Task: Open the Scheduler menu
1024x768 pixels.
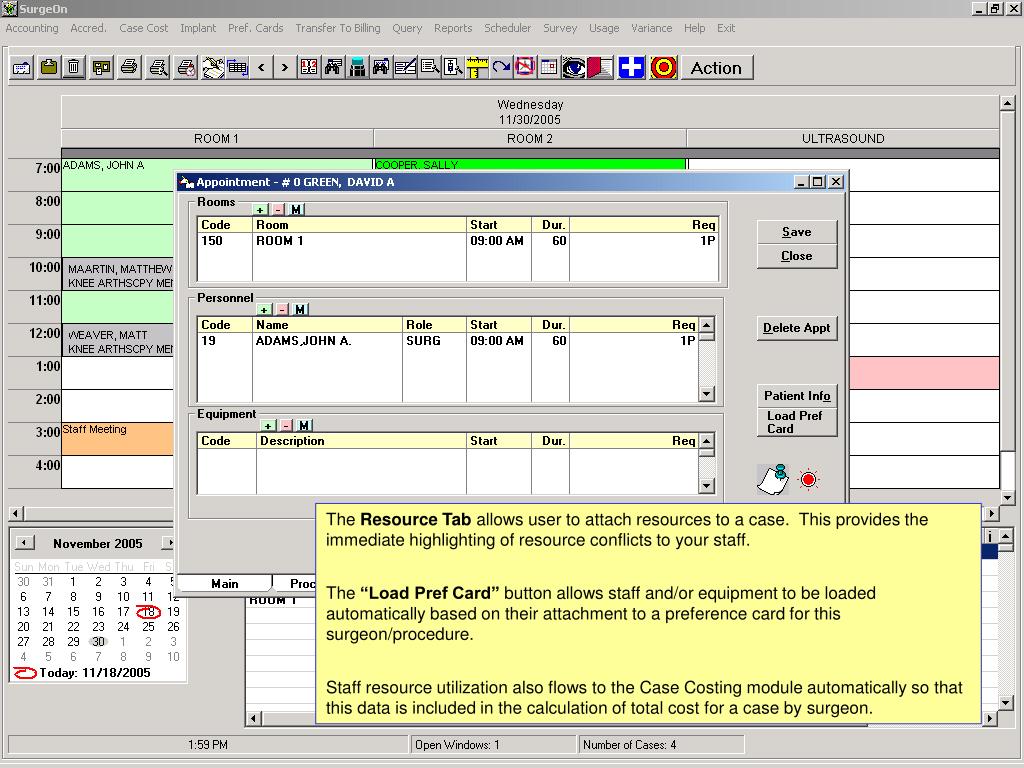Action: pos(507,28)
